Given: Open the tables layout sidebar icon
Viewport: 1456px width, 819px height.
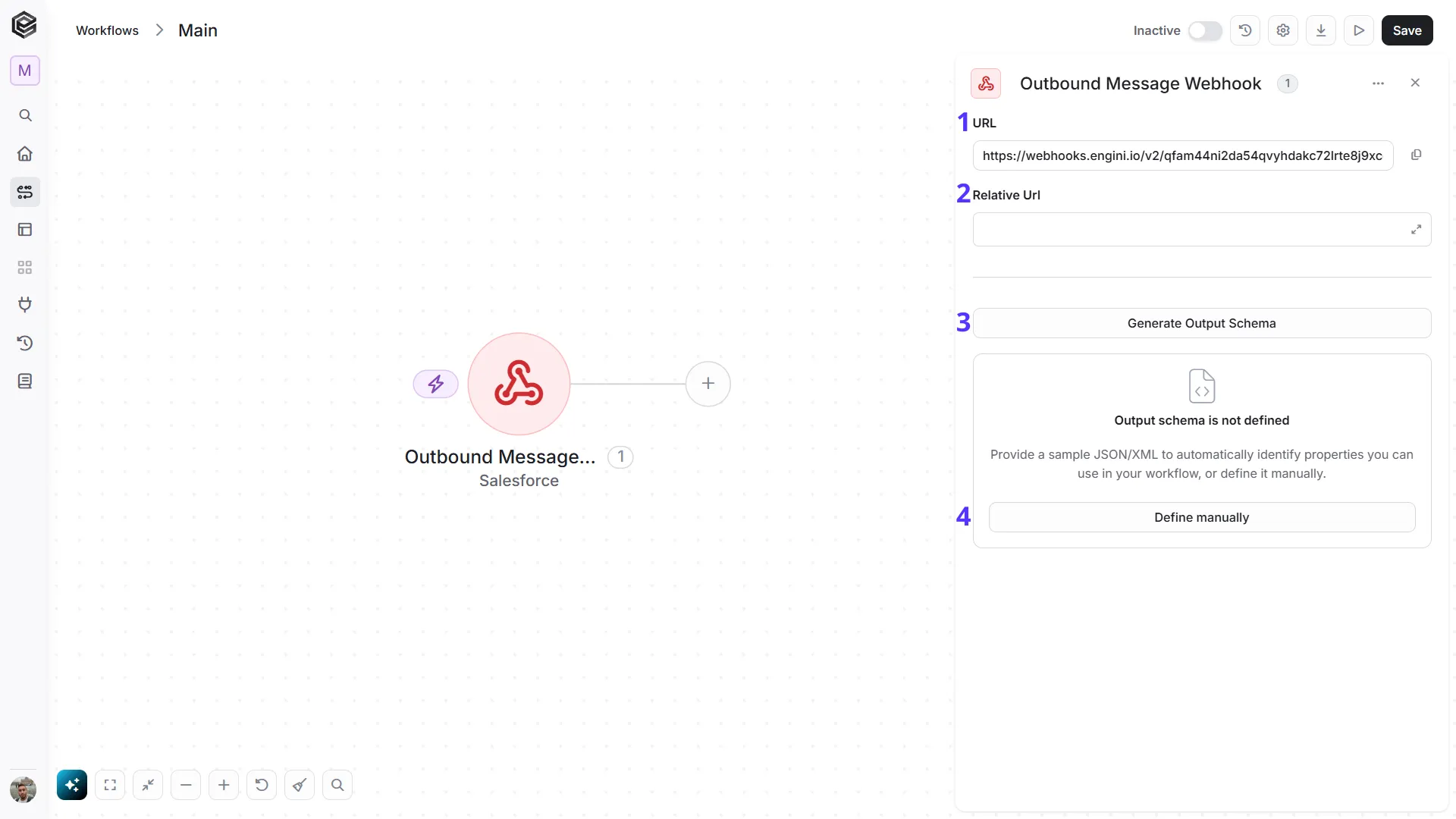Looking at the screenshot, I should (25, 230).
